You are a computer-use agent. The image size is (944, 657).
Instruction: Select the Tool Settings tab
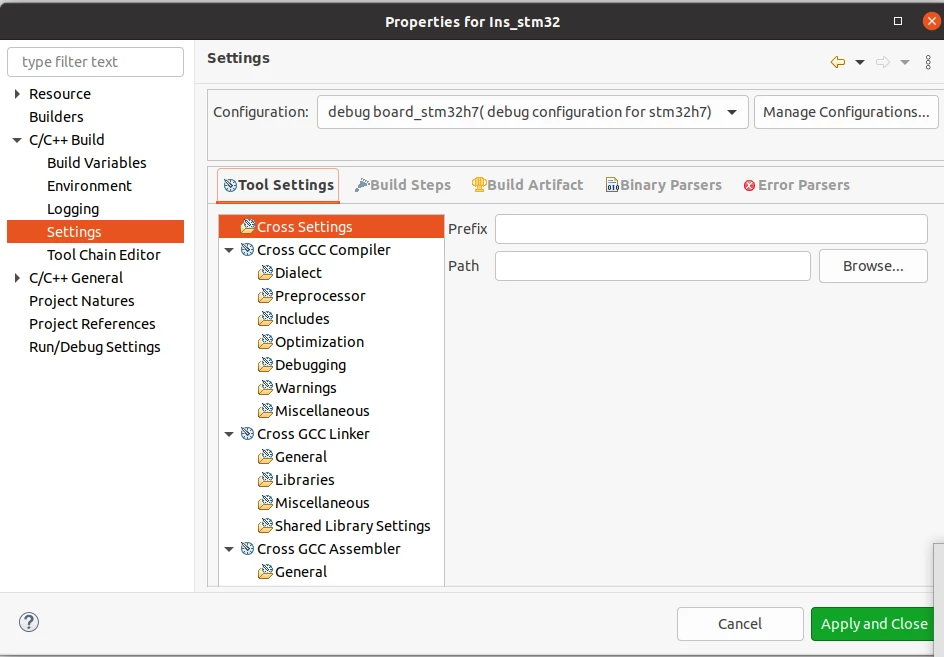278,185
